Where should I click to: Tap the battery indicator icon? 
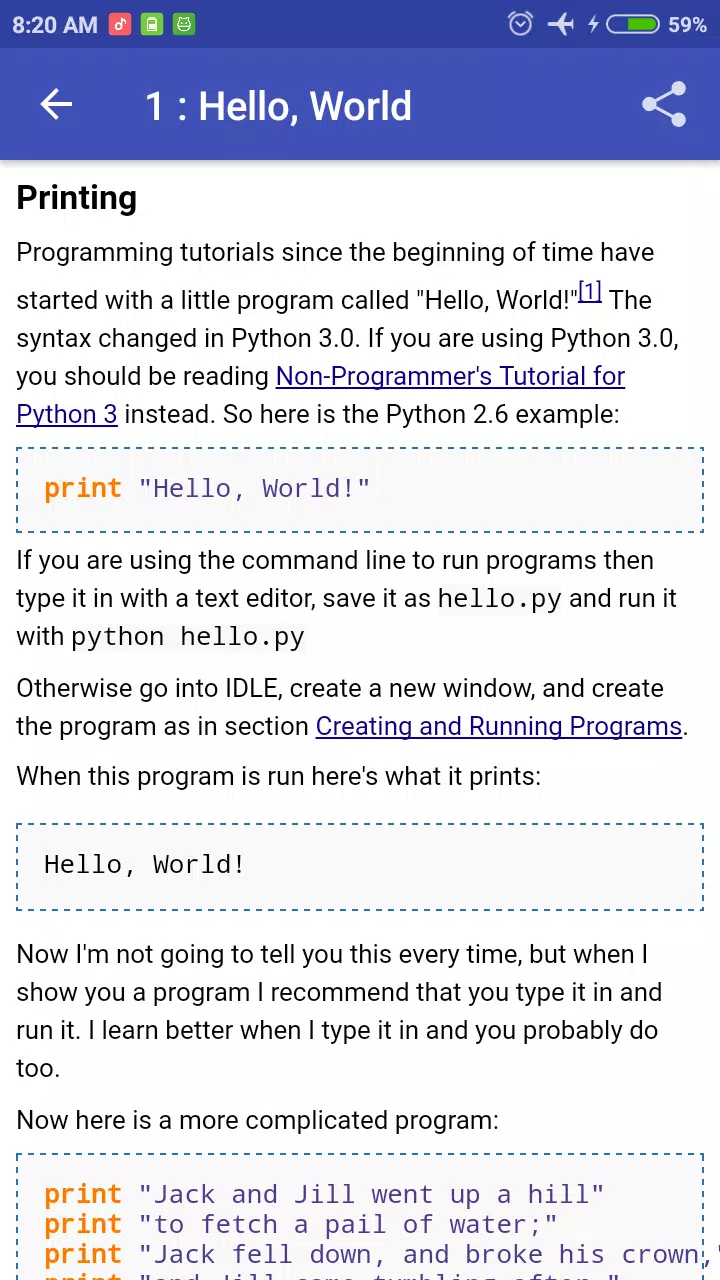coord(632,24)
